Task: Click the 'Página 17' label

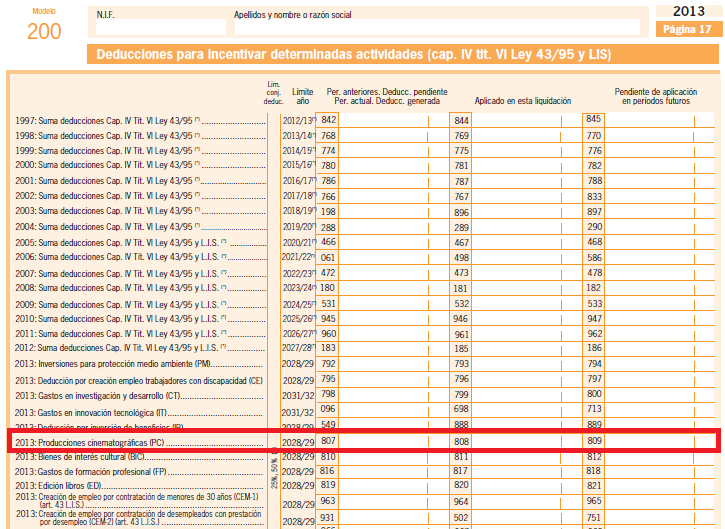Action: tap(688, 29)
